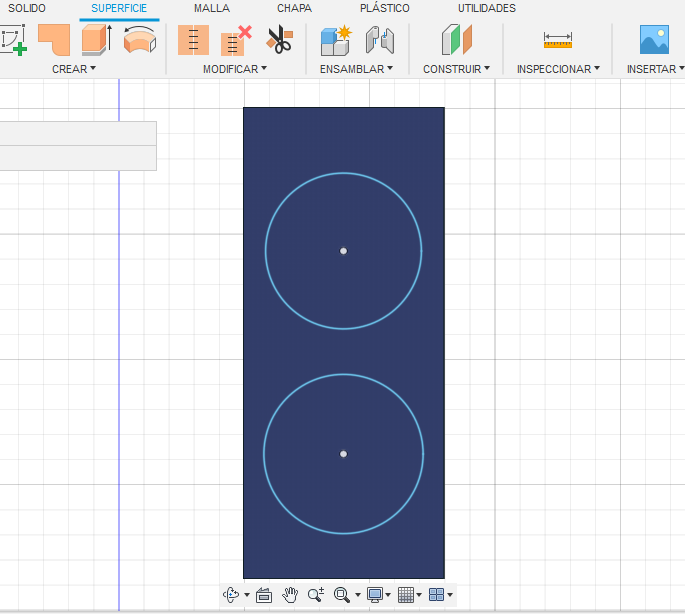Click the Look At icon
The height and width of the screenshot is (614, 685).
click(264, 595)
